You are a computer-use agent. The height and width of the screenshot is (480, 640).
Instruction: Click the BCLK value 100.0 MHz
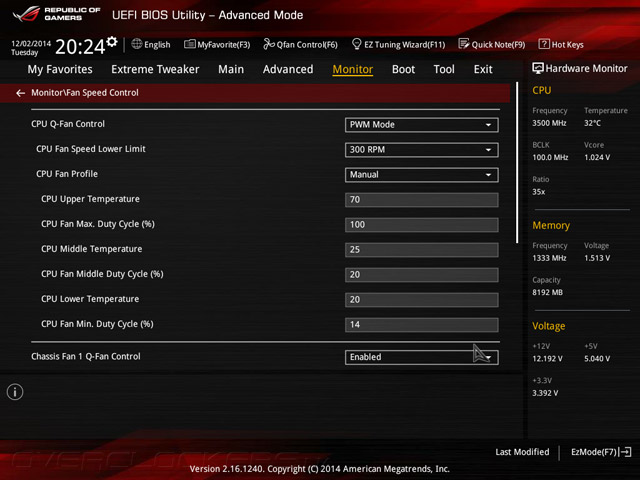tap(550, 158)
